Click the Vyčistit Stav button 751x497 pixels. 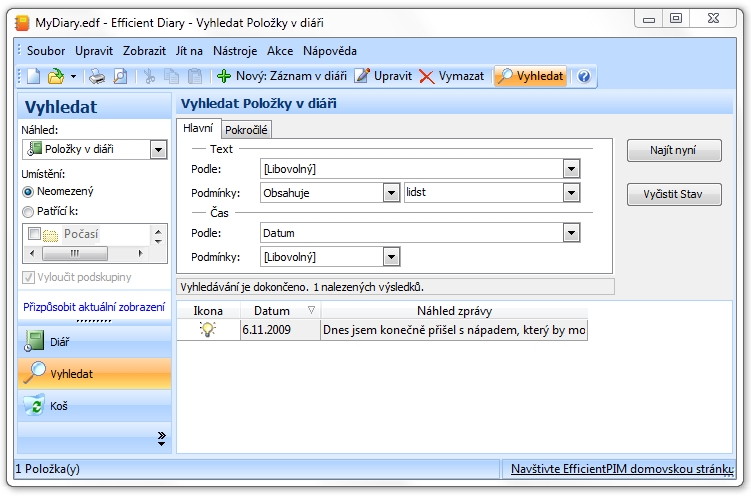click(x=674, y=194)
